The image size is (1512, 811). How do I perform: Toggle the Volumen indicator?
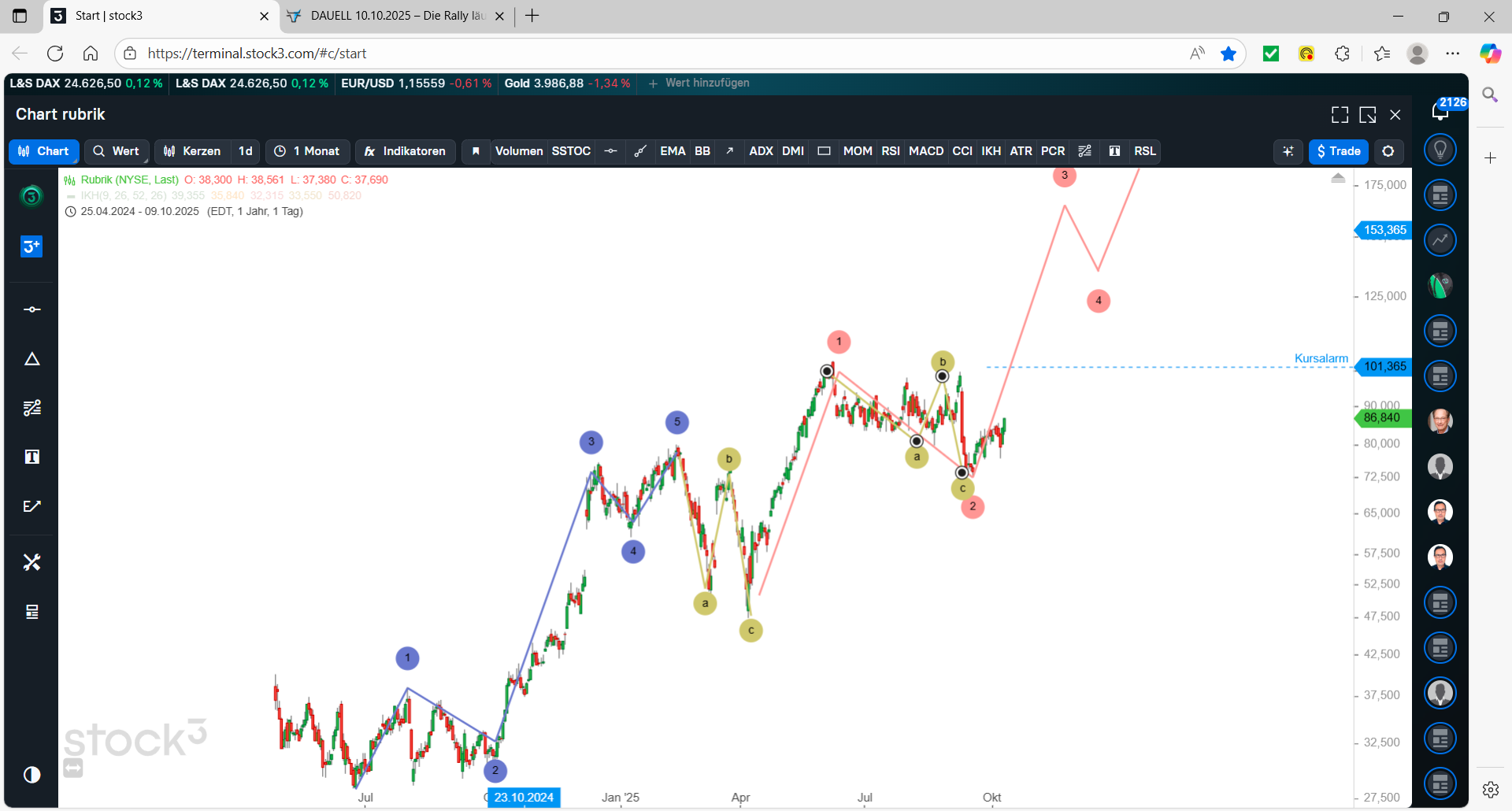(x=518, y=151)
